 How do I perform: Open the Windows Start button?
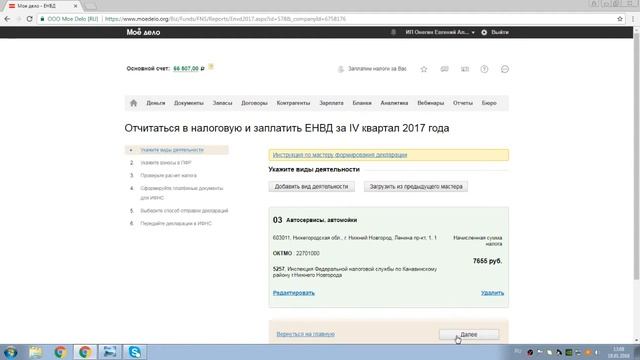click(x=11, y=352)
